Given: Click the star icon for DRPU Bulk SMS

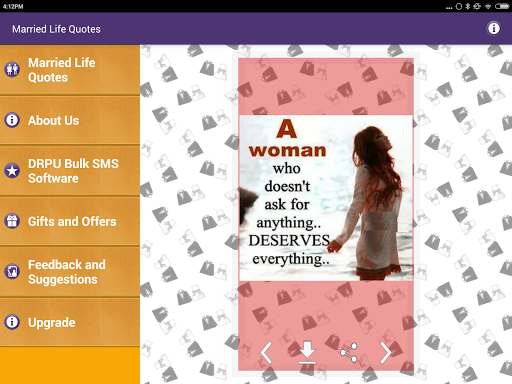Looking at the screenshot, I should 12,170.
